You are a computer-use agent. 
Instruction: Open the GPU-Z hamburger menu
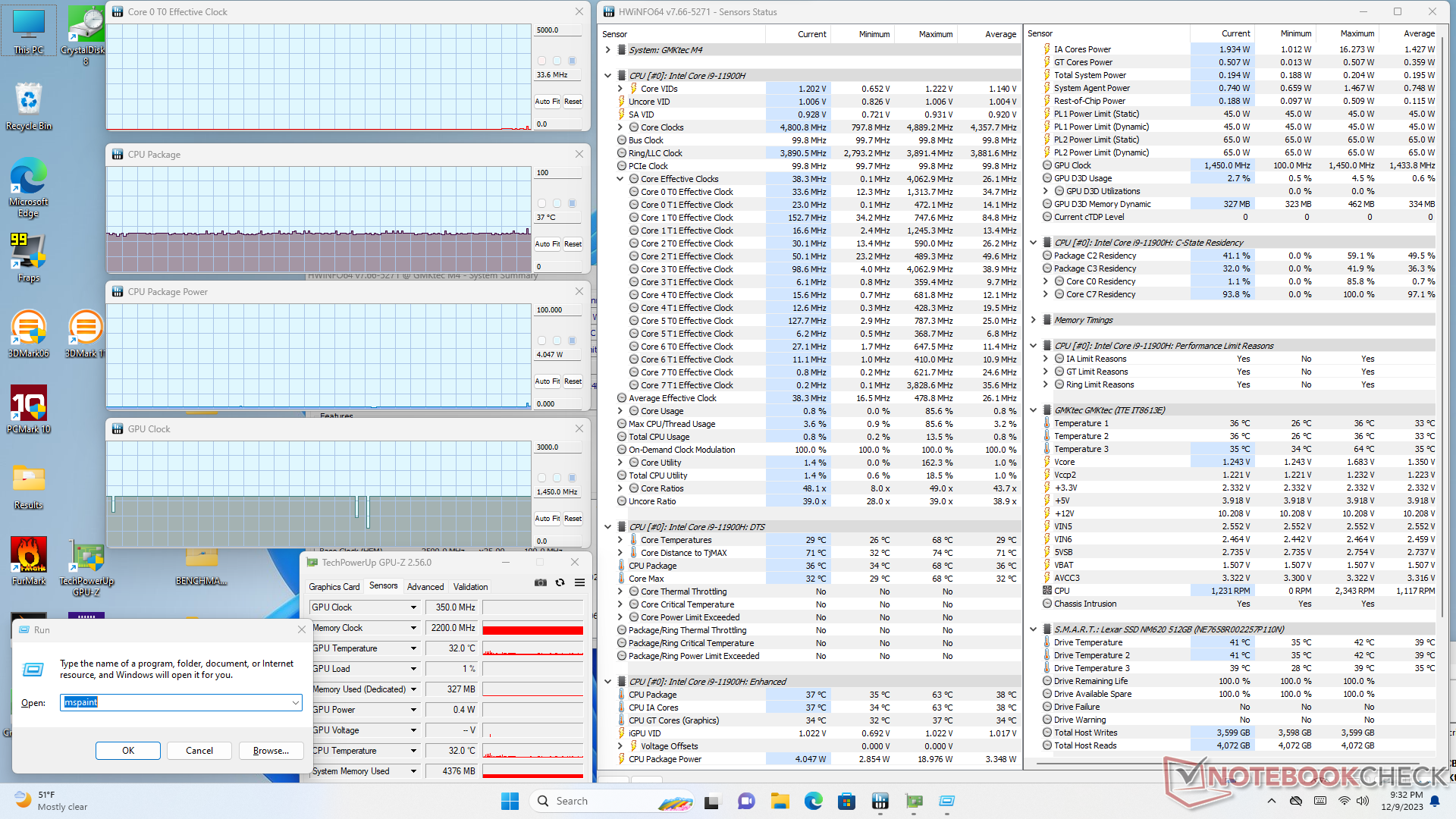pos(579,582)
